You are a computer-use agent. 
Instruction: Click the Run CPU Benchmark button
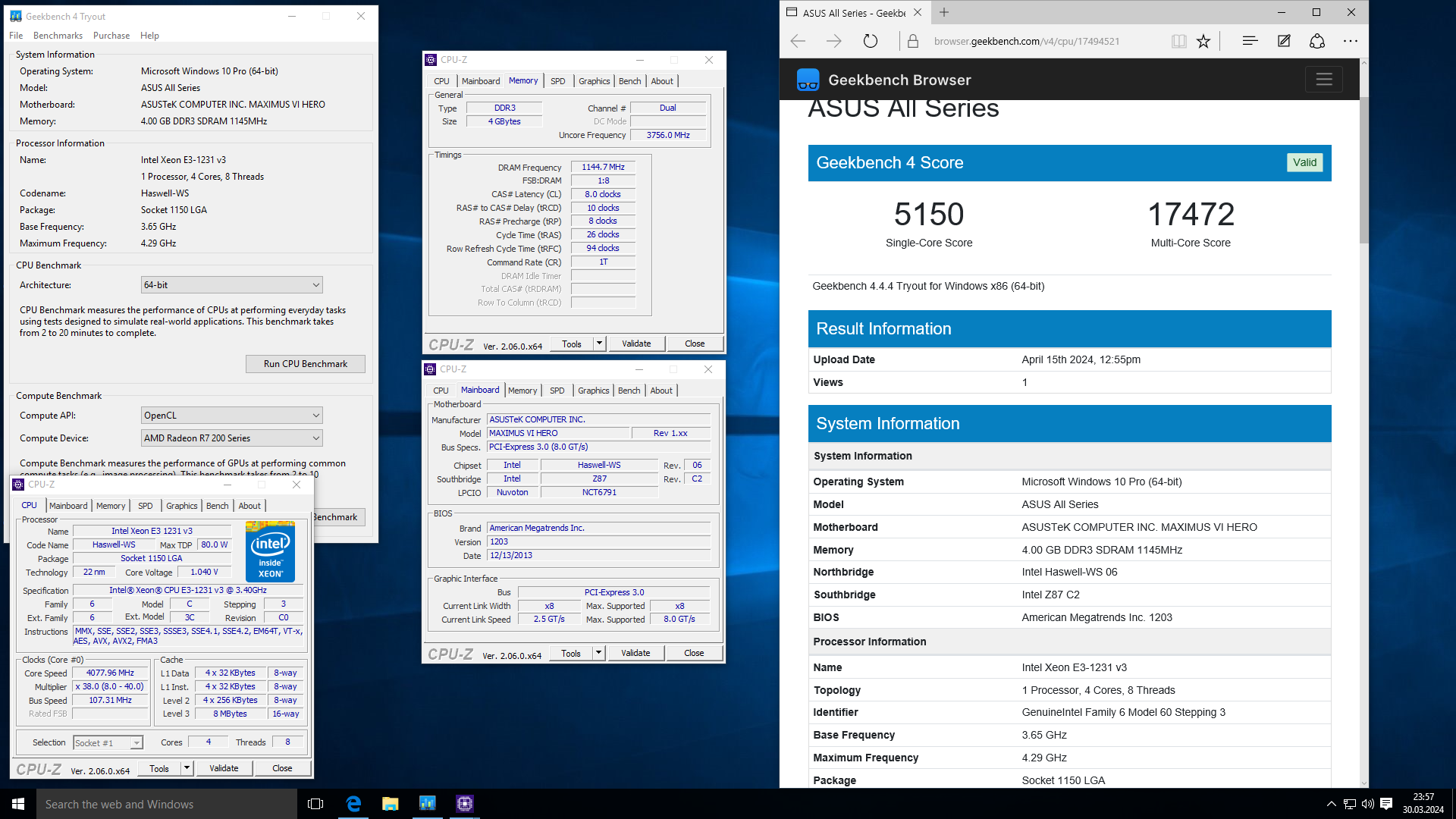(306, 364)
